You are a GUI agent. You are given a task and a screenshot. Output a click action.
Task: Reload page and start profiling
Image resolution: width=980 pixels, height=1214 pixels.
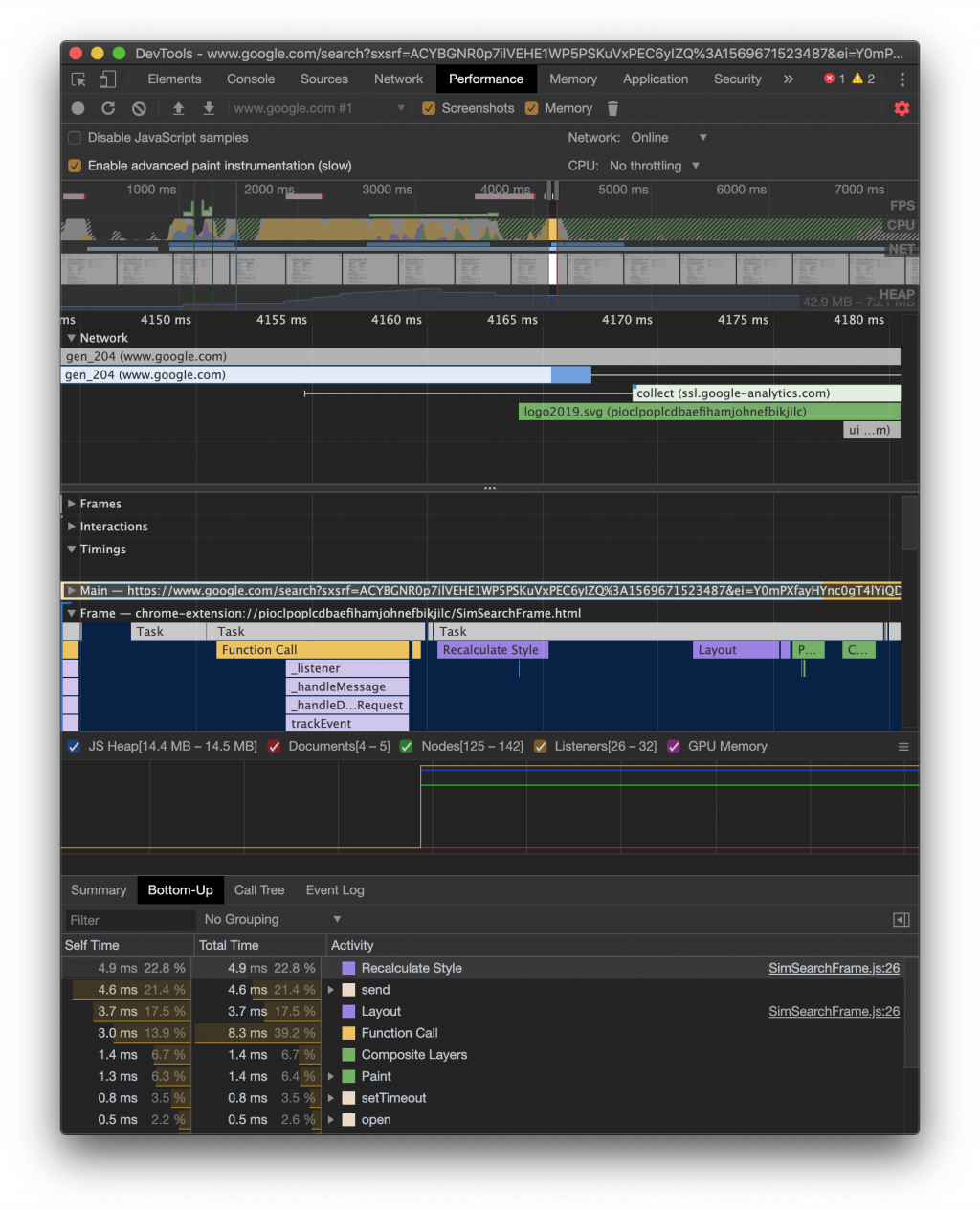(108, 108)
